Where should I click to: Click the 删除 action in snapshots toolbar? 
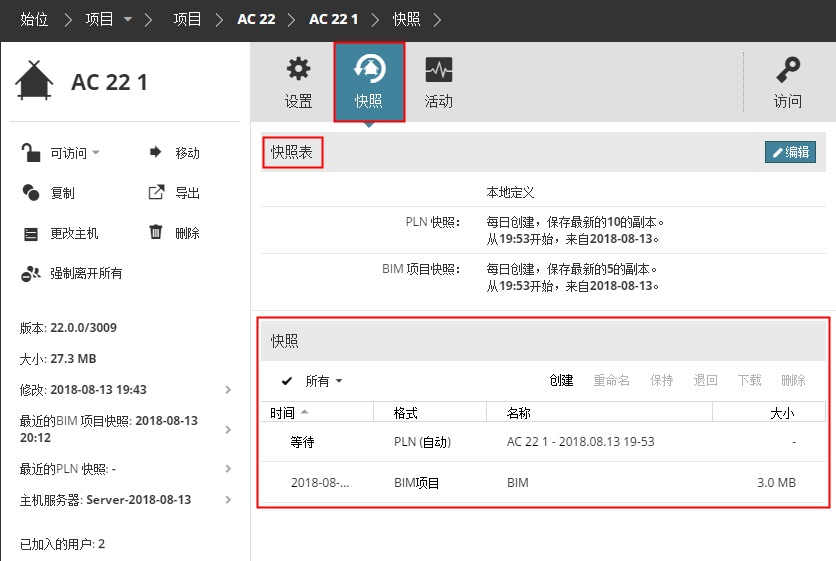(793, 380)
